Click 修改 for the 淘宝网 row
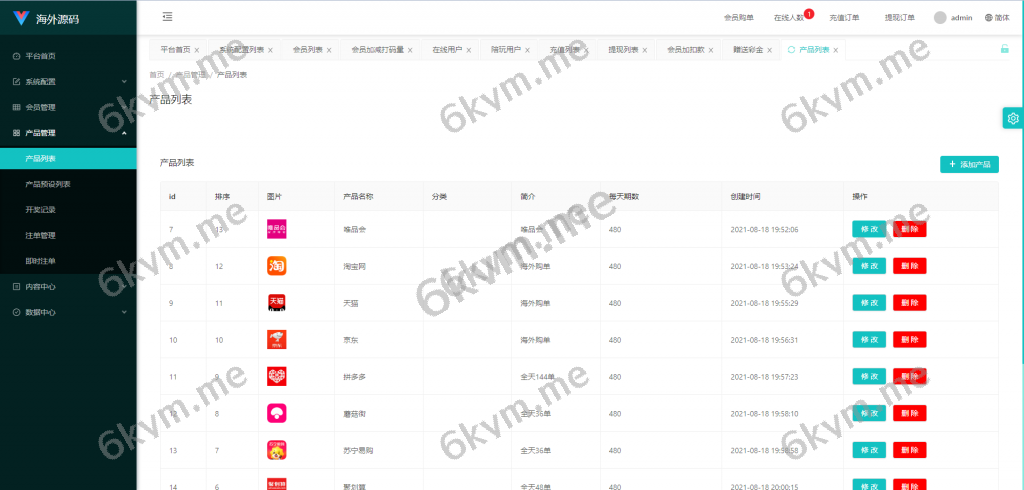1024x490 pixels. (x=869, y=266)
